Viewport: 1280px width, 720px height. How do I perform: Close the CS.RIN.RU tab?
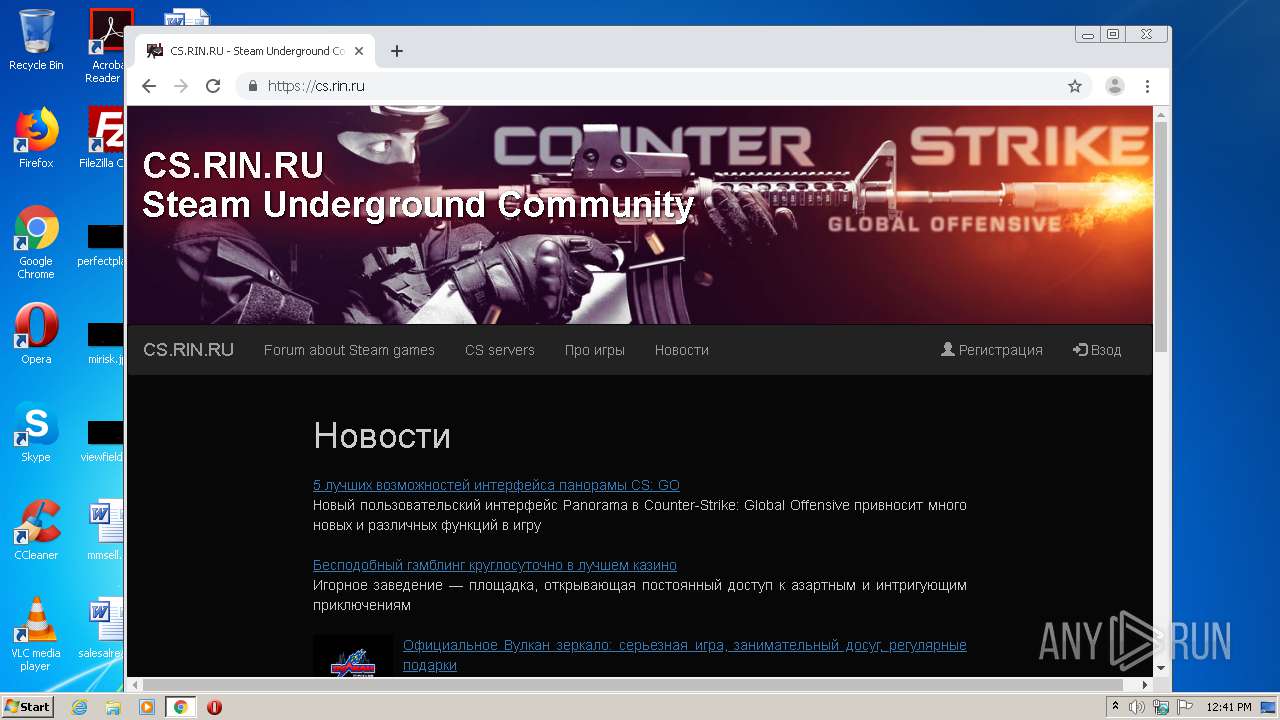click(359, 51)
